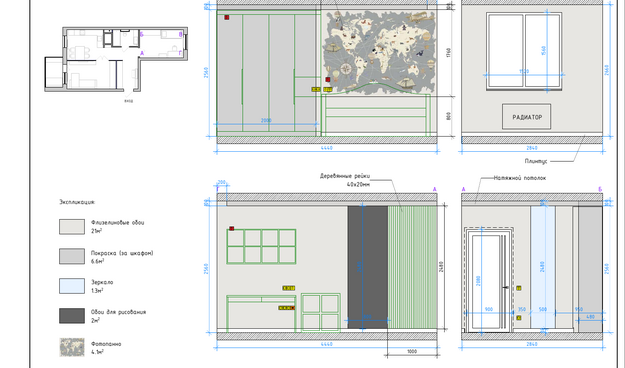625x368 pixels.
Task: Select the Флизелиновые обои legend swatch
Action: [x=72, y=226]
